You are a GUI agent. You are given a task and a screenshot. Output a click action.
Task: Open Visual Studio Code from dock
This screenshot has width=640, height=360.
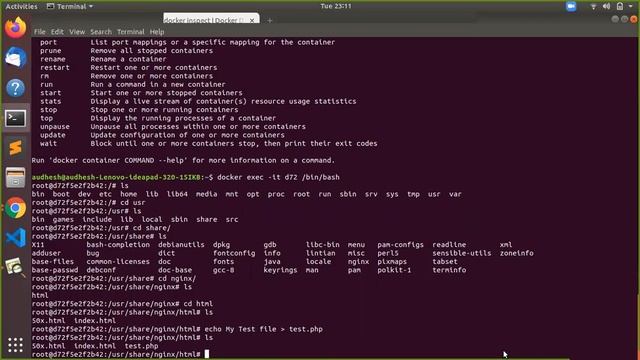coord(16,238)
